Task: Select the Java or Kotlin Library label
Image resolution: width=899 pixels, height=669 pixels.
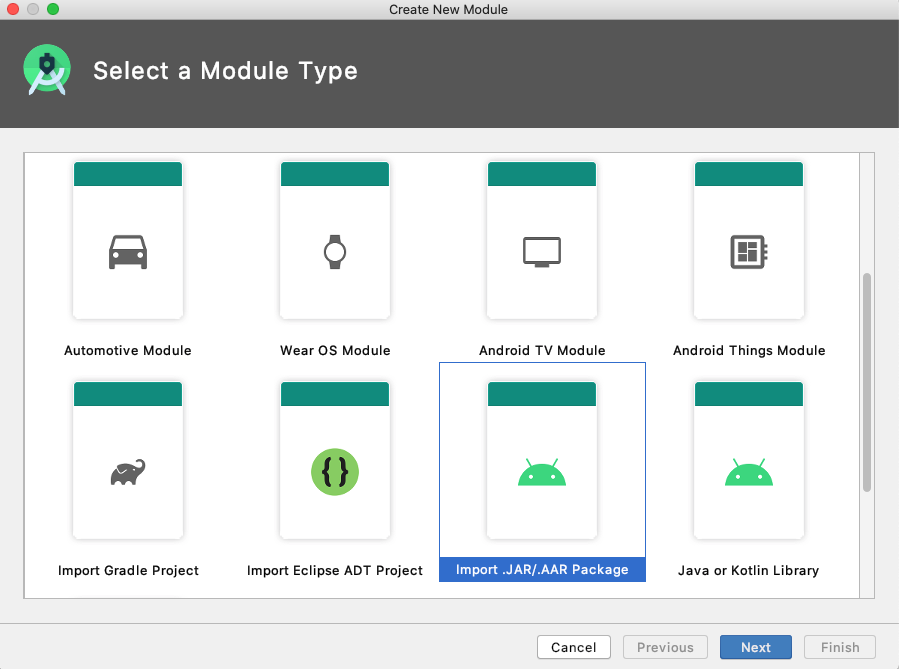Action: click(749, 570)
